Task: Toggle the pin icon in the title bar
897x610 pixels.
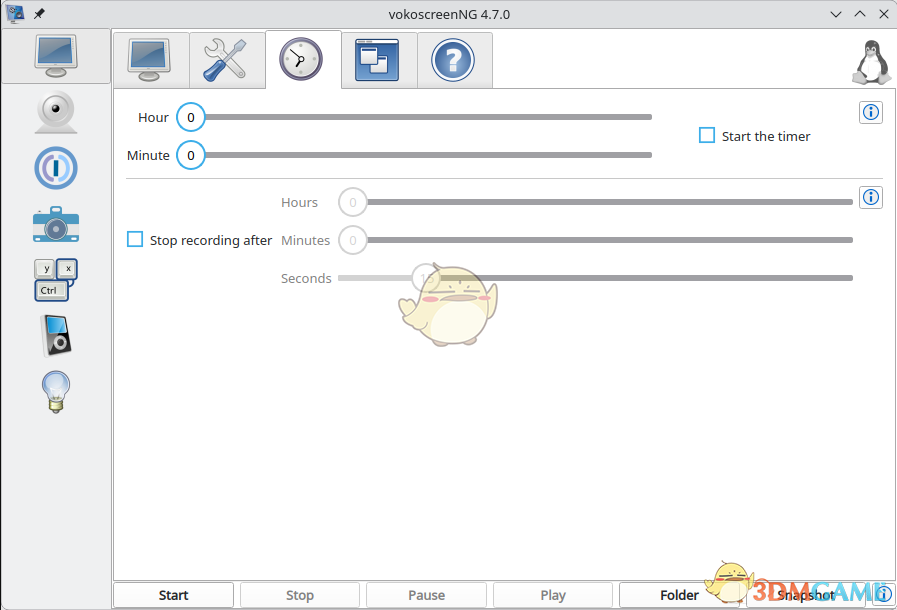Action: tap(39, 14)
